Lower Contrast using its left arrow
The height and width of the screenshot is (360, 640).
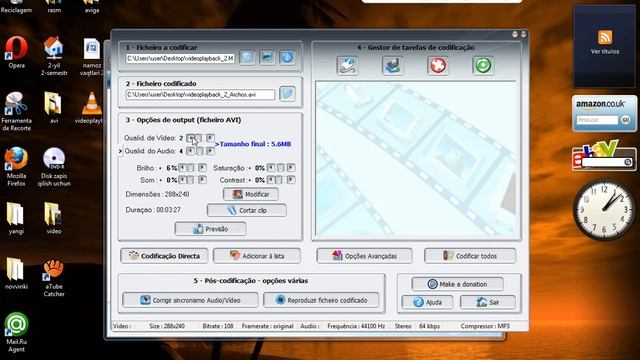pyautogui.click(x=271, y=180)
